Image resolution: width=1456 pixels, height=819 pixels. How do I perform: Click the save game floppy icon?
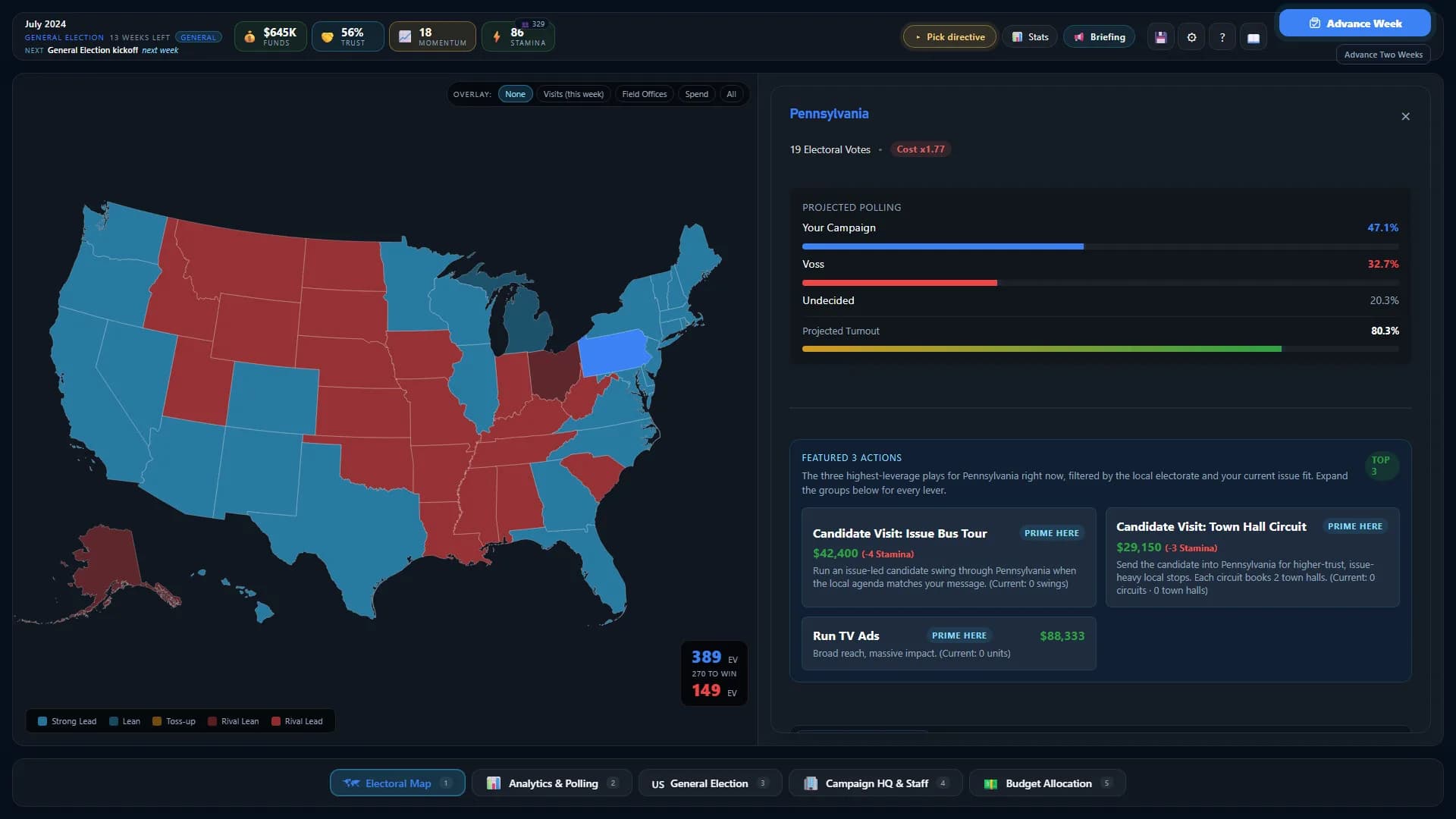[1160, 37]
